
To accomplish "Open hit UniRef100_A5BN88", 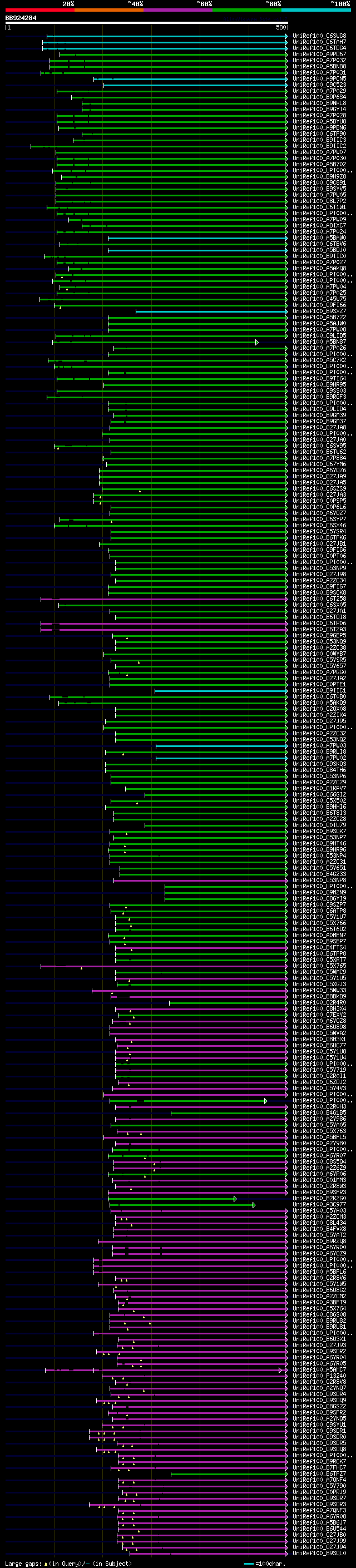I will pos(319,66).
